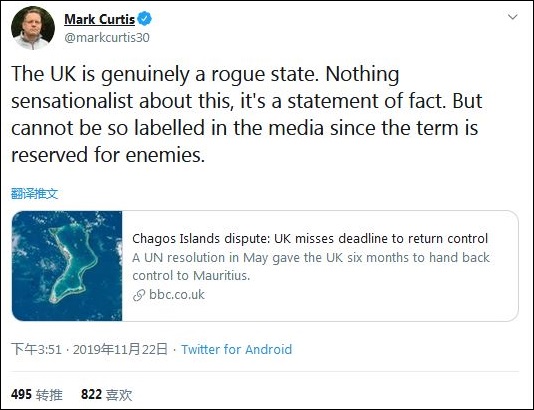Open the Chagos Islands dispute article headline
Screen dimensions: 534x410
310,238
